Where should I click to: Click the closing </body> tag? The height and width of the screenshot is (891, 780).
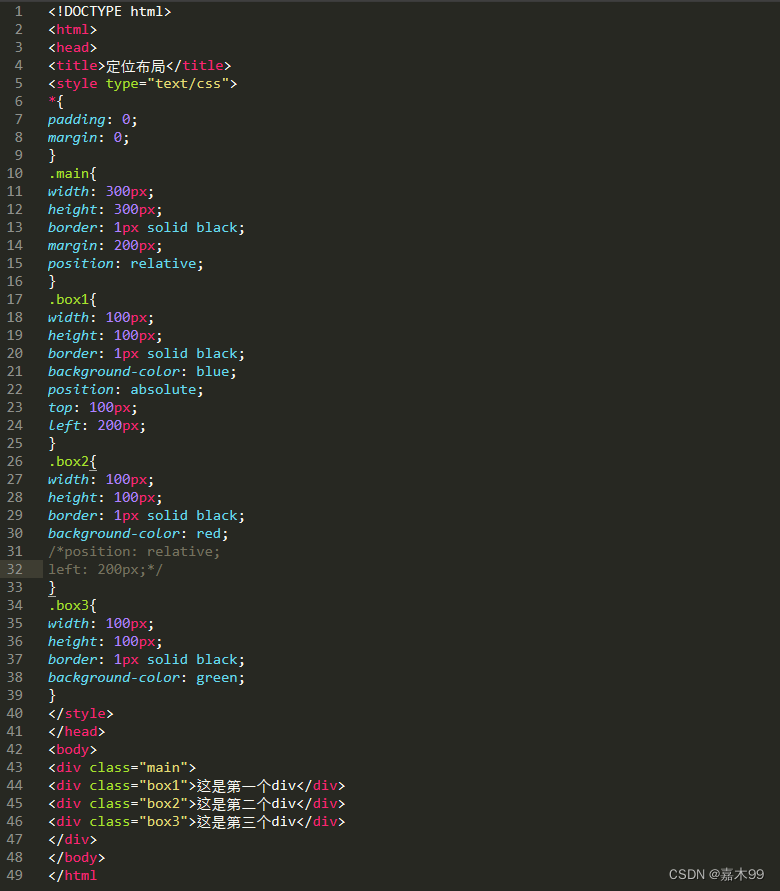[x=77, y=857]
